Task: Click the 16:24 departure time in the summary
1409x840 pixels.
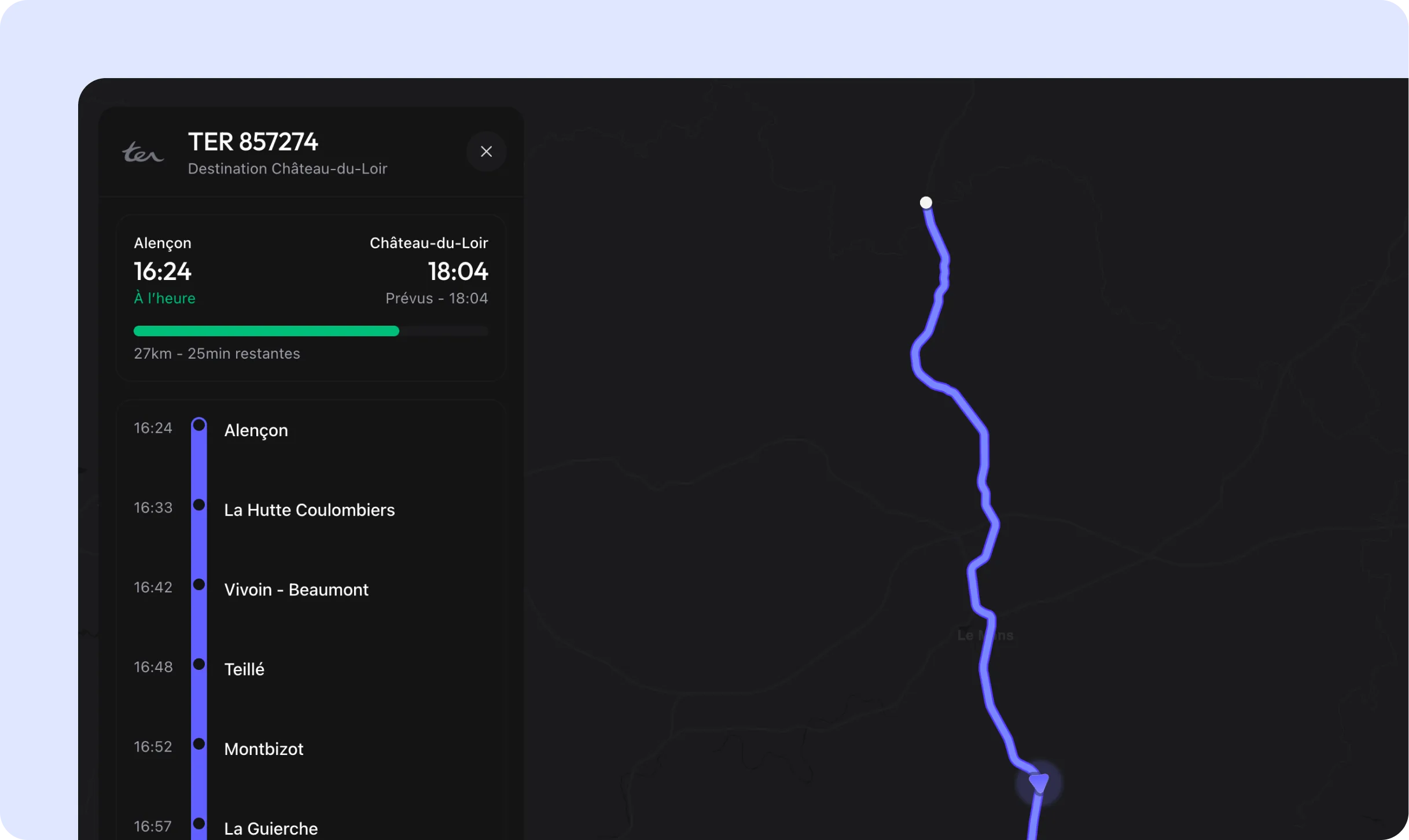Action: pyautogui.click(x=163, y=271)
